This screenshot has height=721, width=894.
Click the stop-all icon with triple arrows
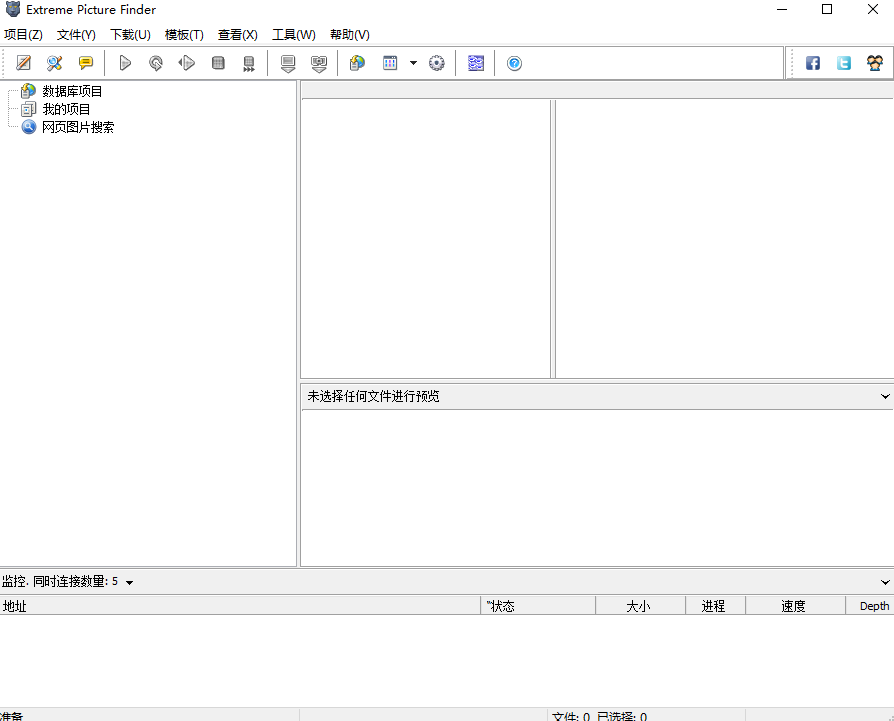pyautogui.click(x=249, y=63)
